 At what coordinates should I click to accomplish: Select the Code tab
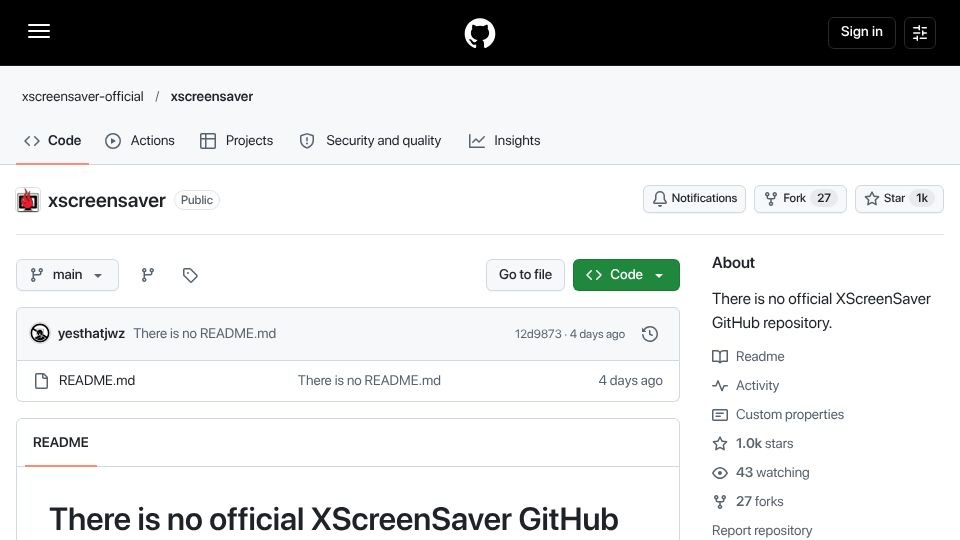click(x=53, y=141)
